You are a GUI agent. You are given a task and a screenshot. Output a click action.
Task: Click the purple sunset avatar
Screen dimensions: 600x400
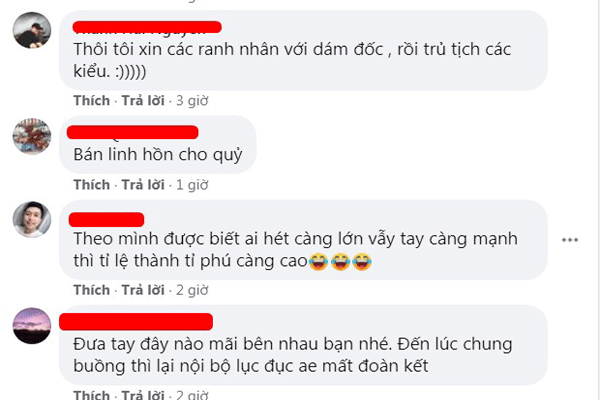[x=32, y=325]
